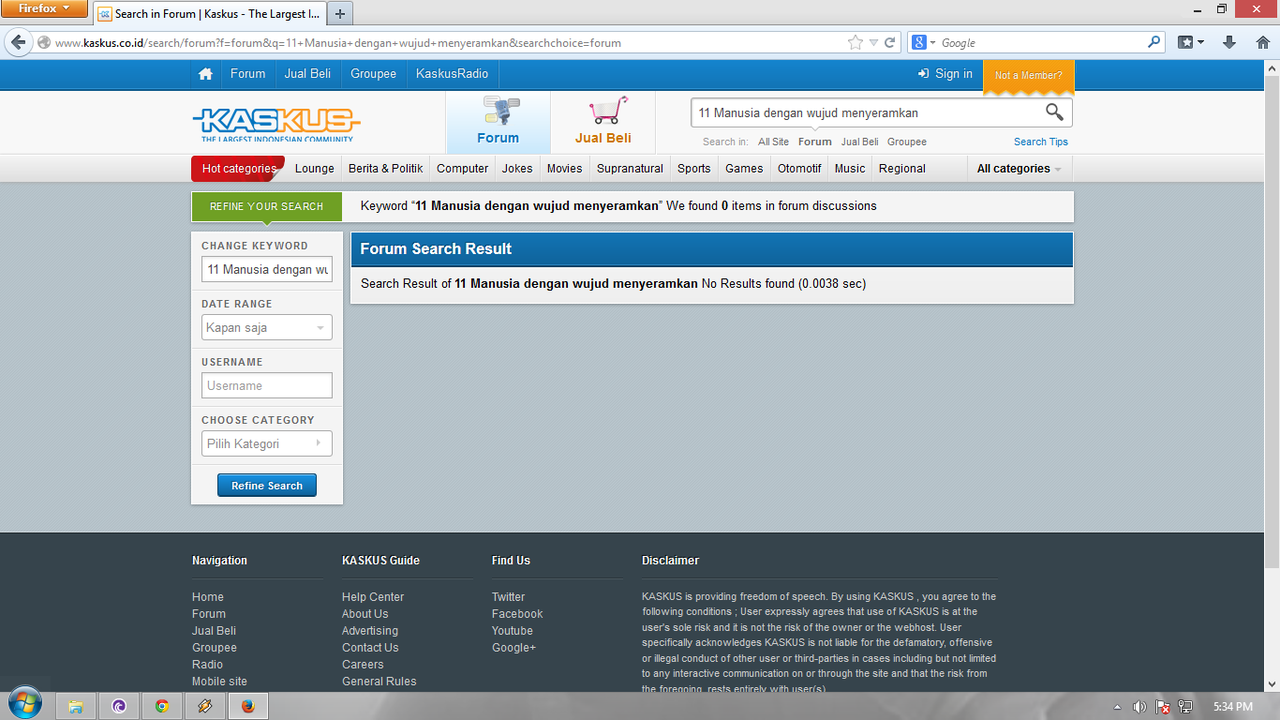1280x720 pixels.
Task: Go back with browser back arrow
Action: tap(17, 42)
